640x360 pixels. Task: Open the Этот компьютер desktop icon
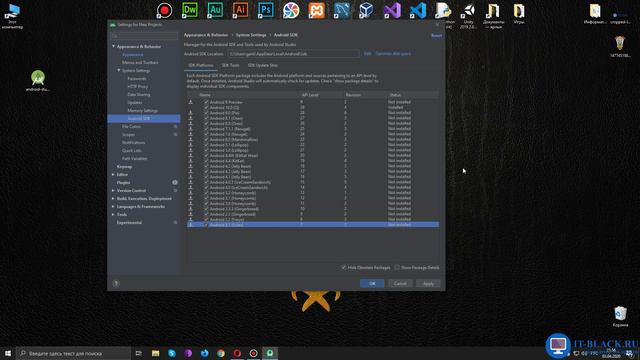click(12, 16)
